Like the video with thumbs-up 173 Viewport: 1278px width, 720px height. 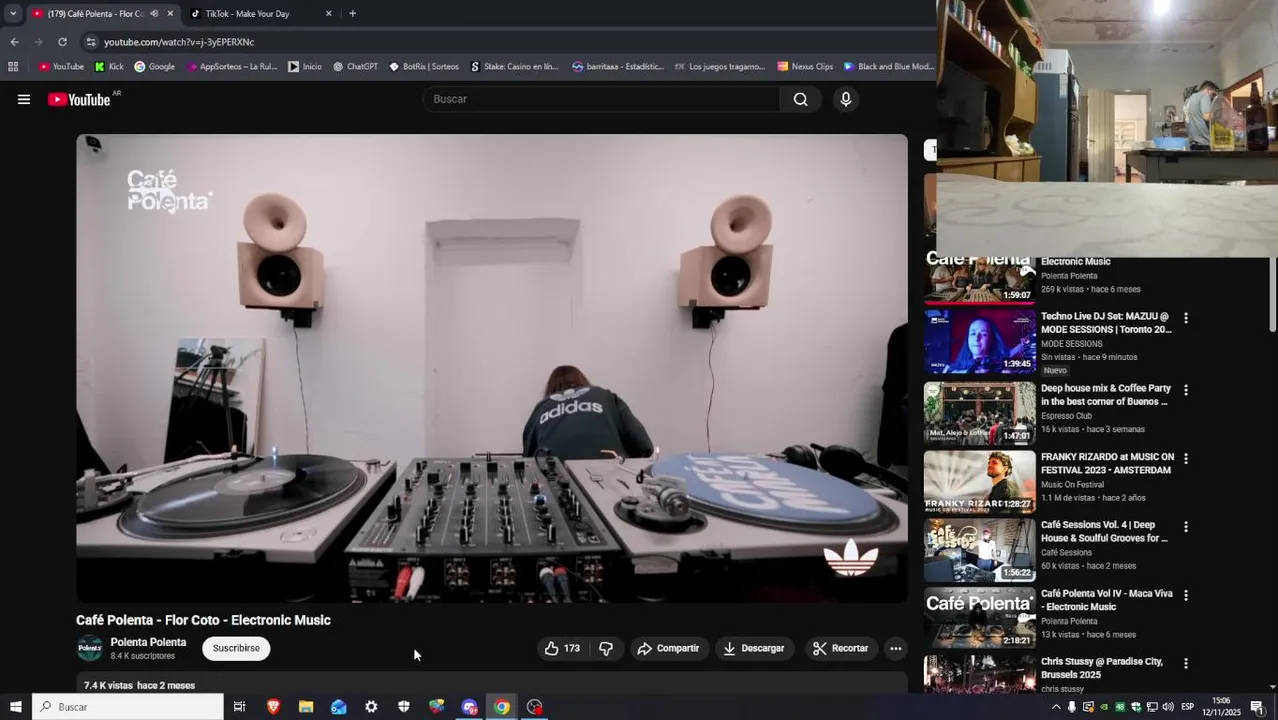point(561,648)
